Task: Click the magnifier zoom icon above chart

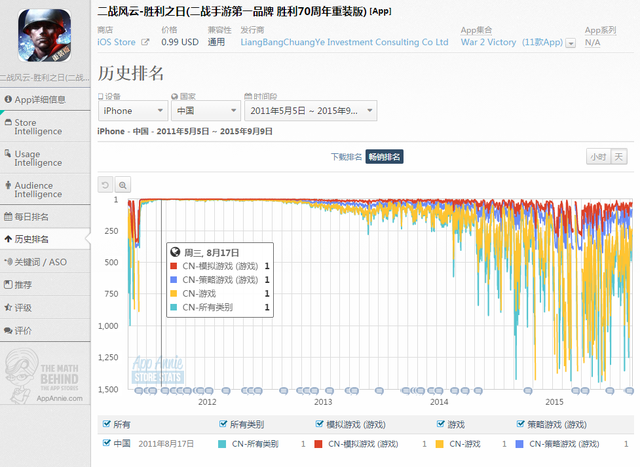Action: 122,185
